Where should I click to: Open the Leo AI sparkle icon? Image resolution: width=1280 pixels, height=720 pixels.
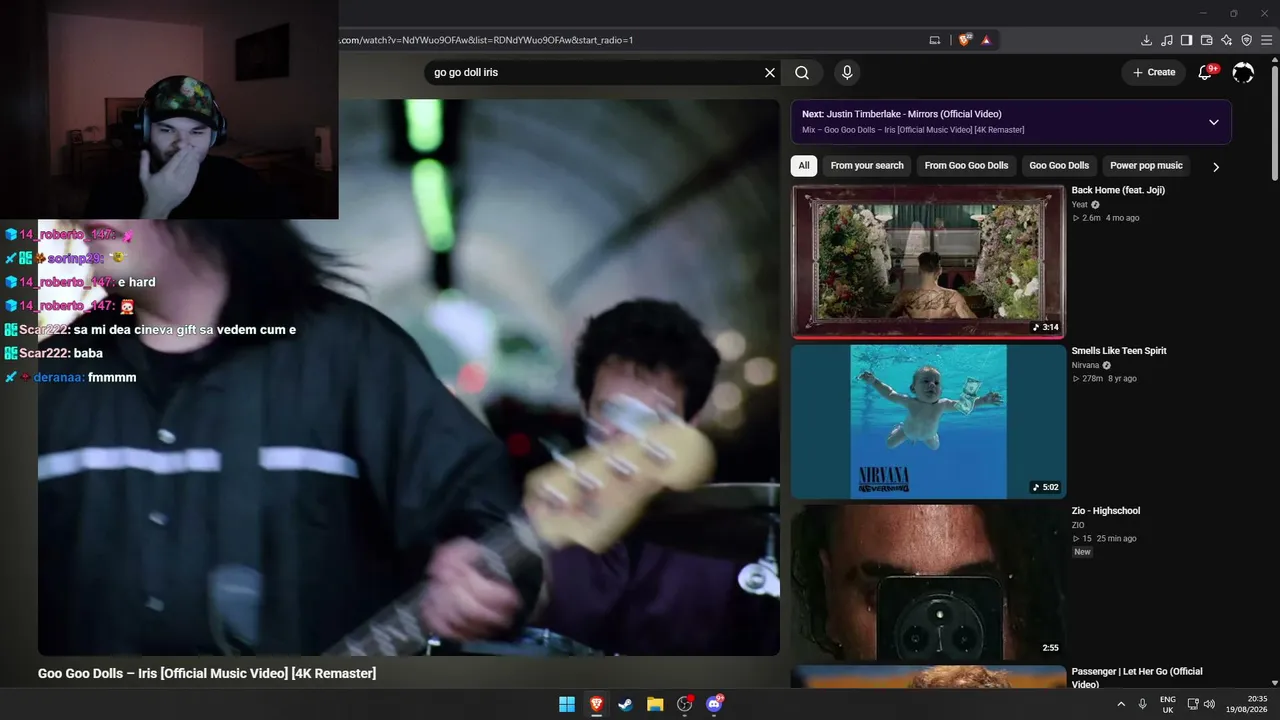point(1226,40)
